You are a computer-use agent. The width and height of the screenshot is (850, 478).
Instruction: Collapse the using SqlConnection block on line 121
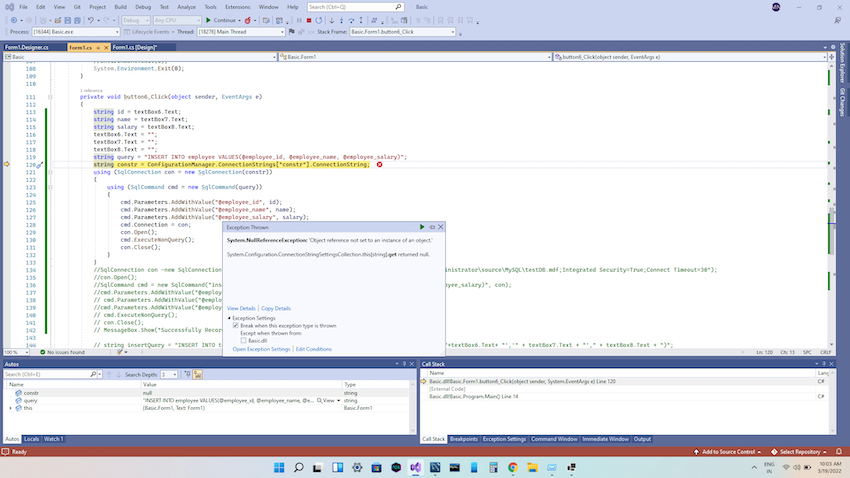pos(50,172)
